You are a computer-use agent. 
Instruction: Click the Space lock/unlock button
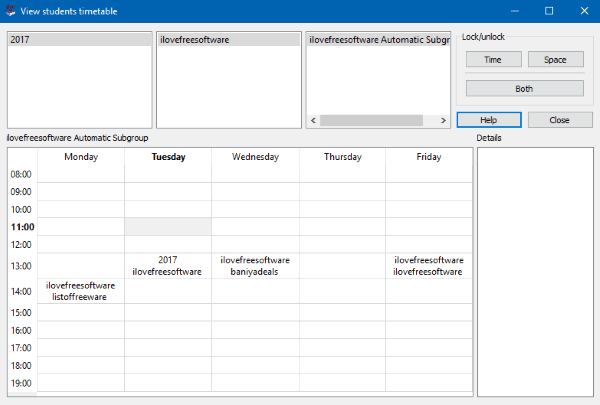tap(555, 60)
